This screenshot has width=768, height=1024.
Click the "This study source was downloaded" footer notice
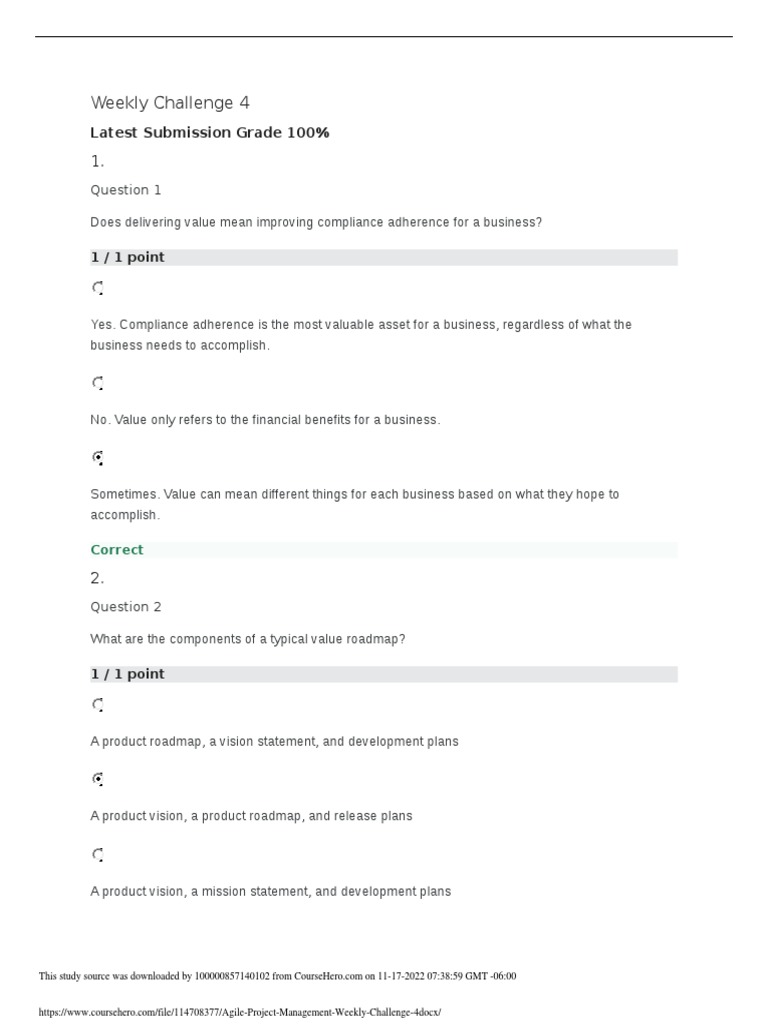pos(277,976)
